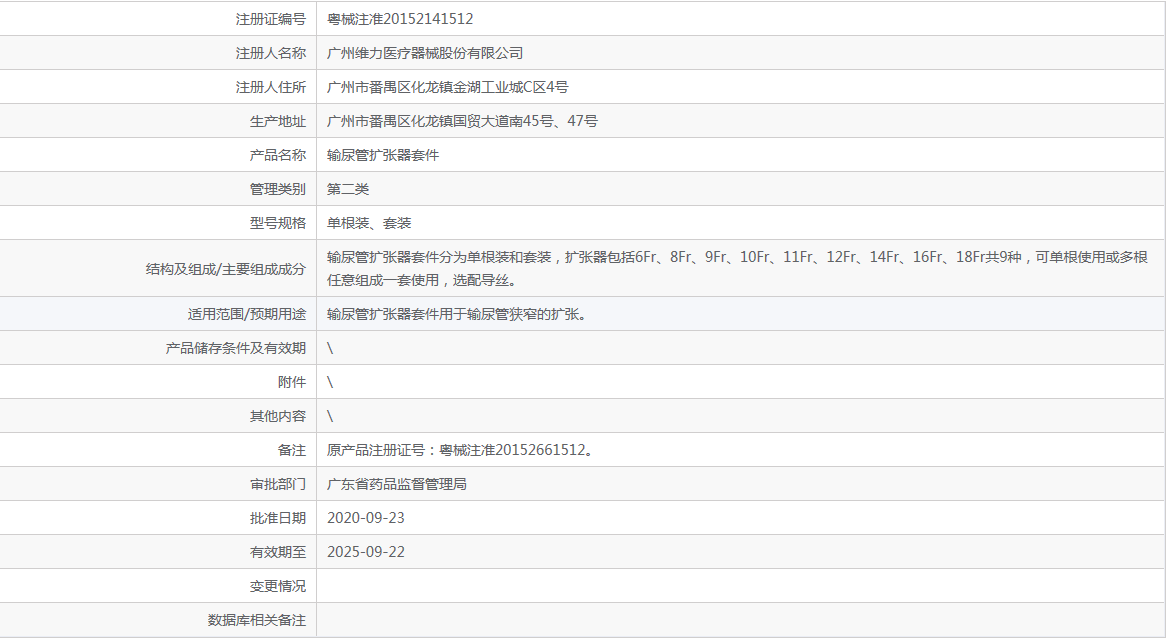Image resolution: width=1169 pixels, height=643 pixels.
Task: Click the label '产品名称'
Action: 277,155
